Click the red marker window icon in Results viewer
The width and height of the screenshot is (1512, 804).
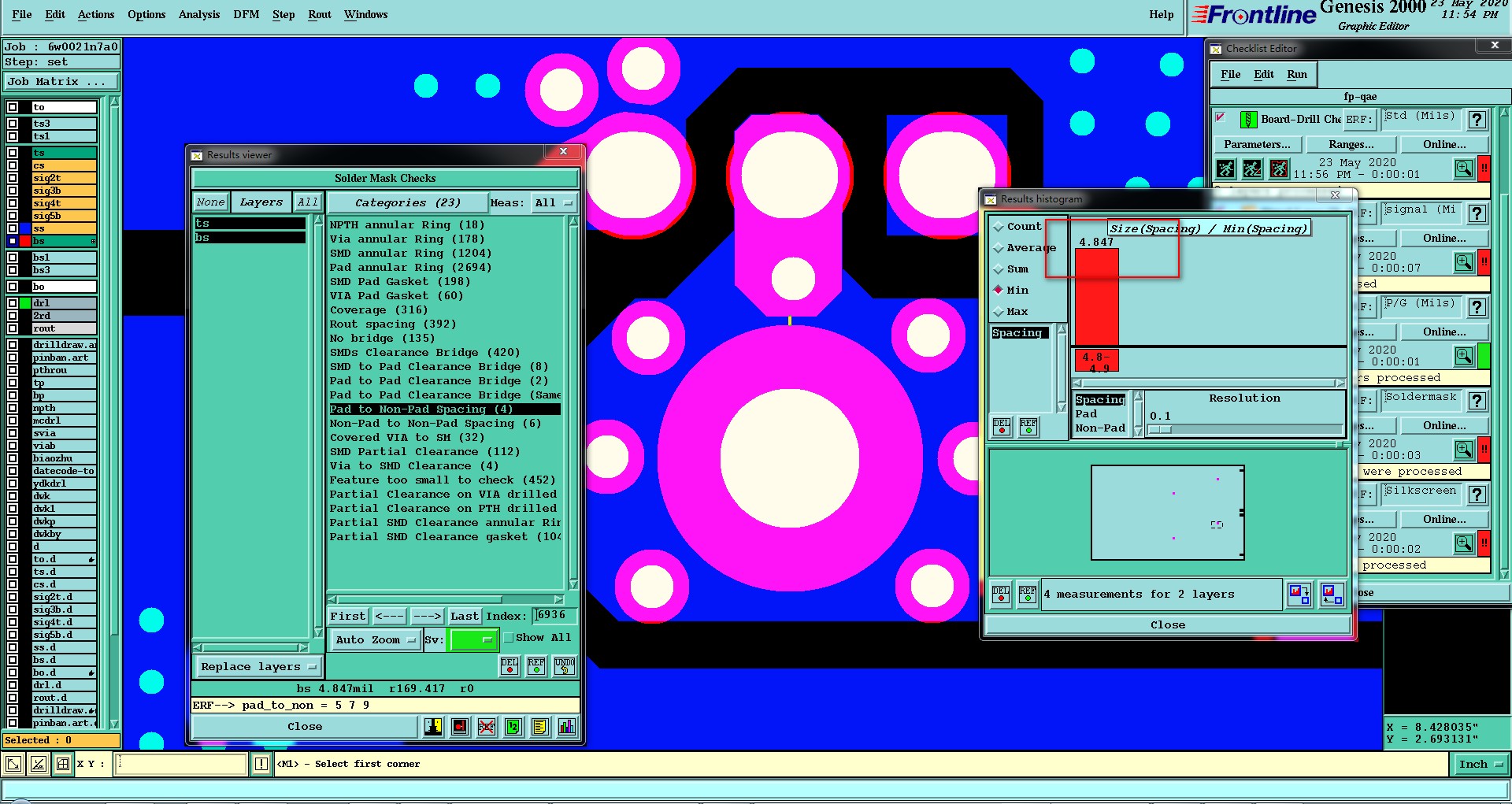point(460,726)
